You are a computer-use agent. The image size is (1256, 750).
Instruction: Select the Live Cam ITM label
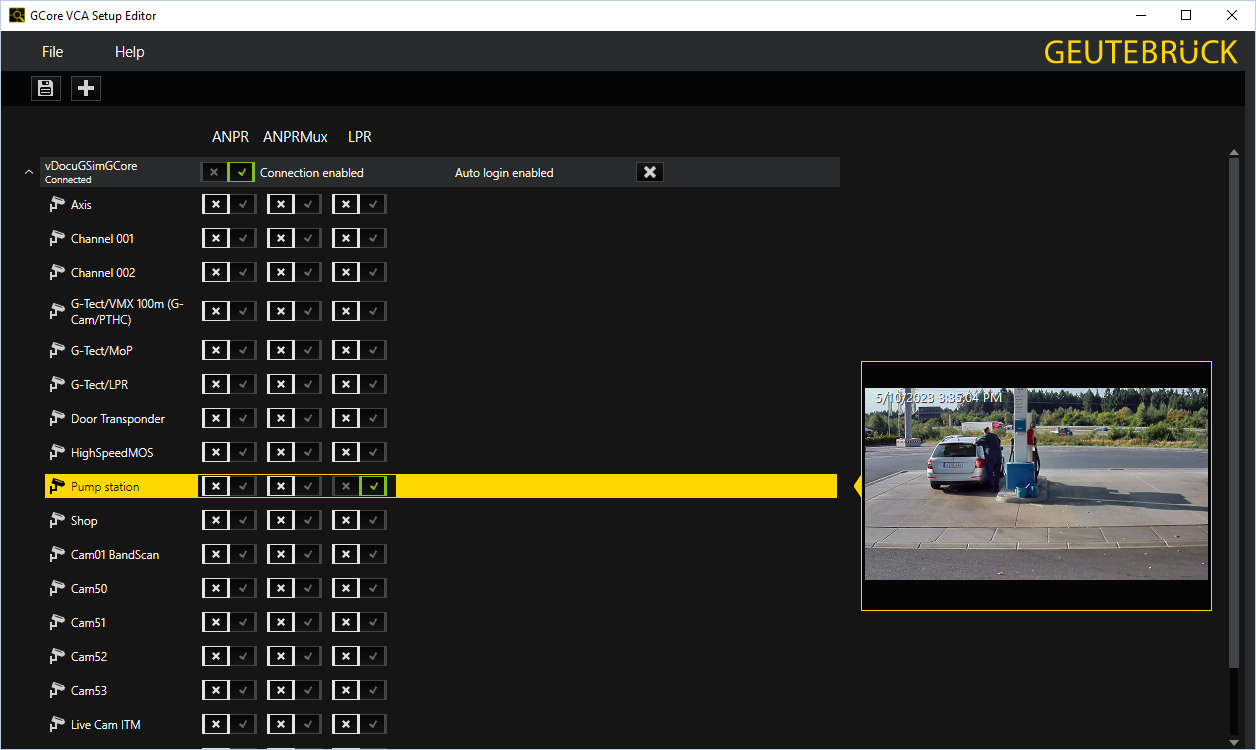[x=106, y=725]
